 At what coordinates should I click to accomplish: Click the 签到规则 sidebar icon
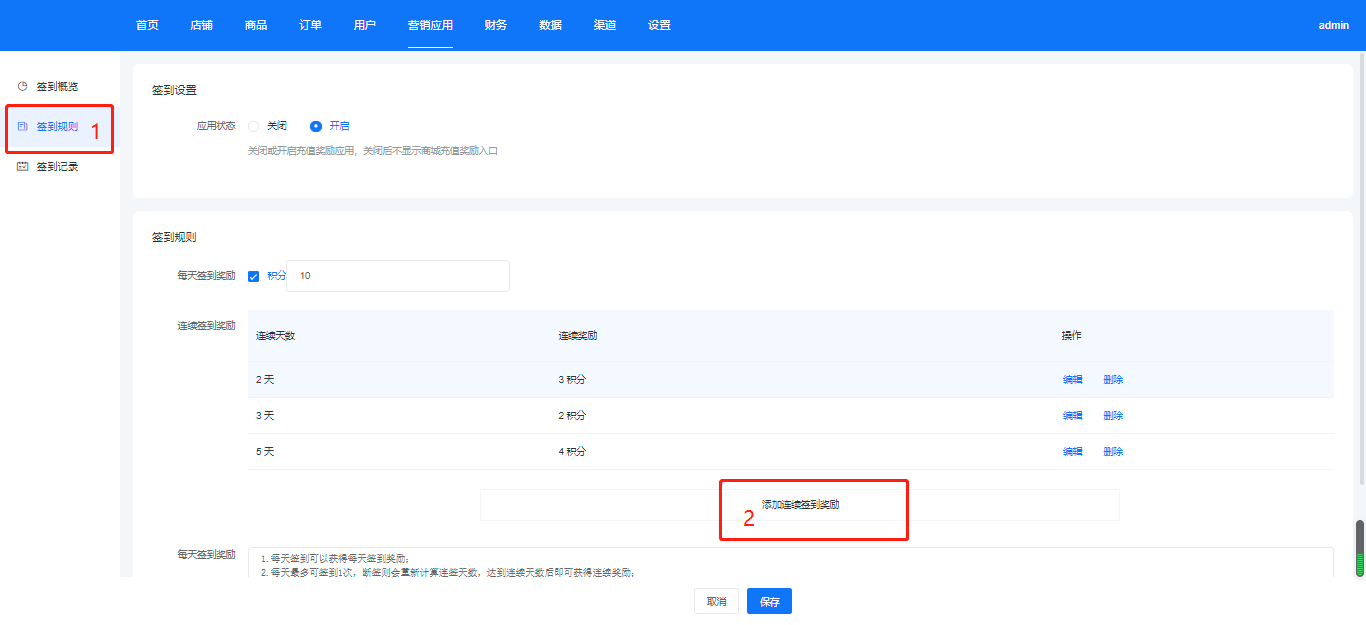click(x=23, y=127)
